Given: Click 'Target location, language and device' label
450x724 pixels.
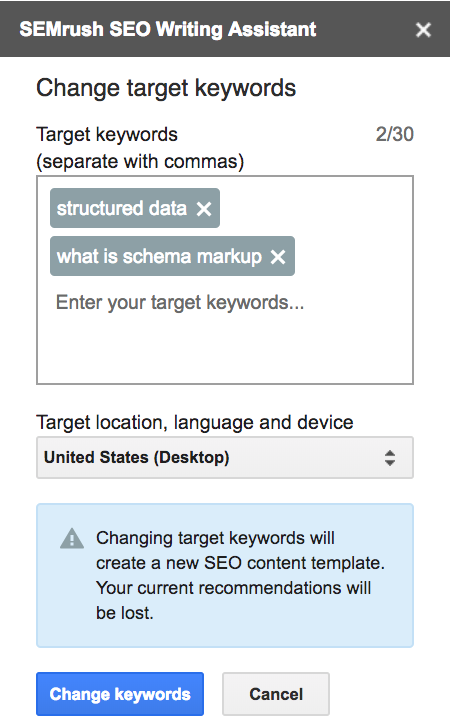Looking at the screenshot, I should tap(195, 422).
